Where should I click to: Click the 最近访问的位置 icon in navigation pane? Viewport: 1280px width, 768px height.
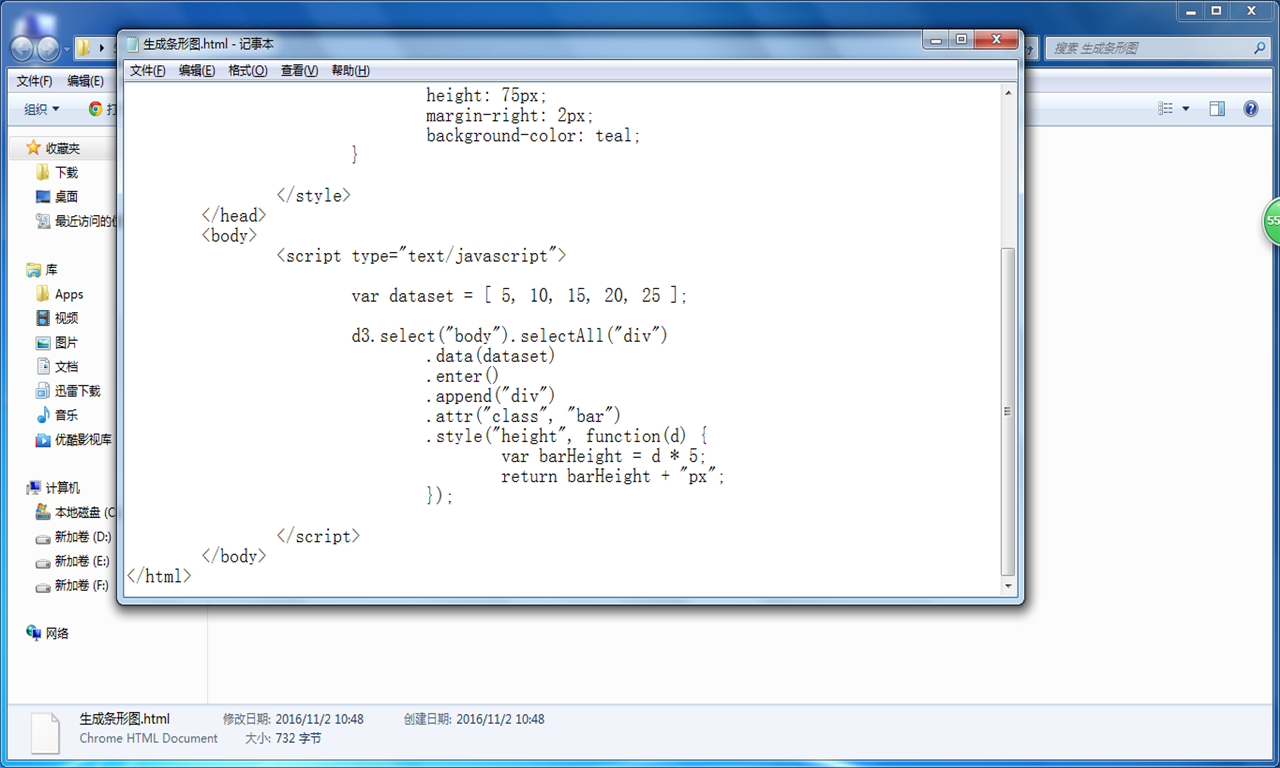pyautogui.click(x=43, y=221)
